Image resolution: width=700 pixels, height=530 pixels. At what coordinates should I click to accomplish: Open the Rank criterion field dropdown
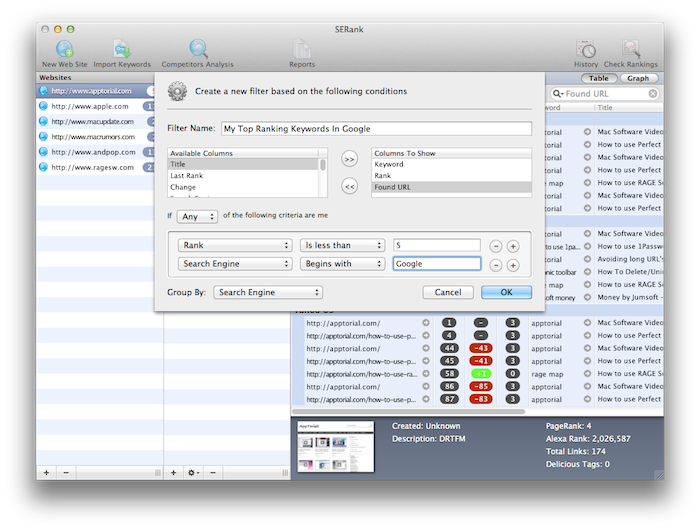(235, 245)
